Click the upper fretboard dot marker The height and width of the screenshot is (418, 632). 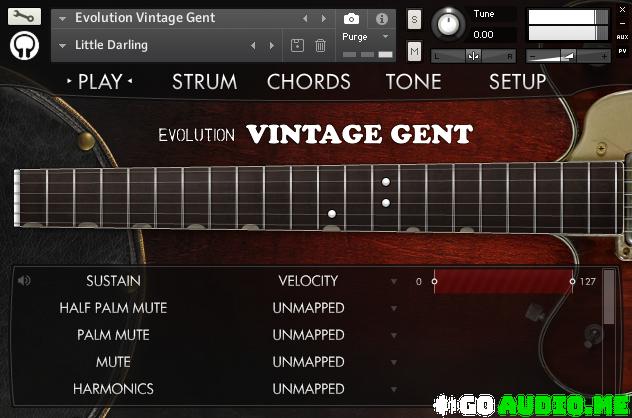386,182
